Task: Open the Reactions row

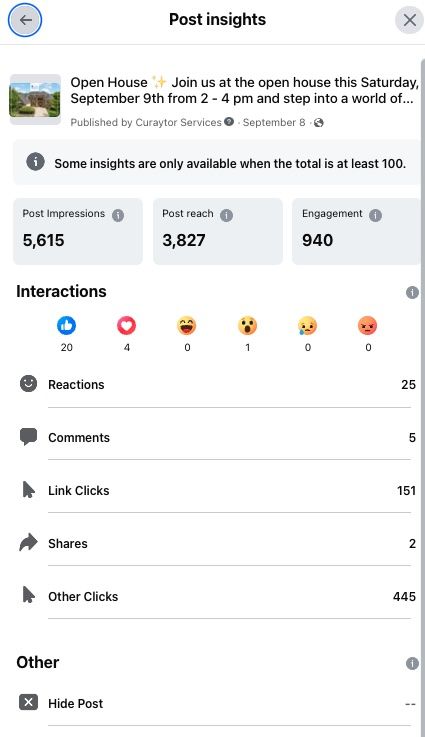Action: (x=217, y=384)
